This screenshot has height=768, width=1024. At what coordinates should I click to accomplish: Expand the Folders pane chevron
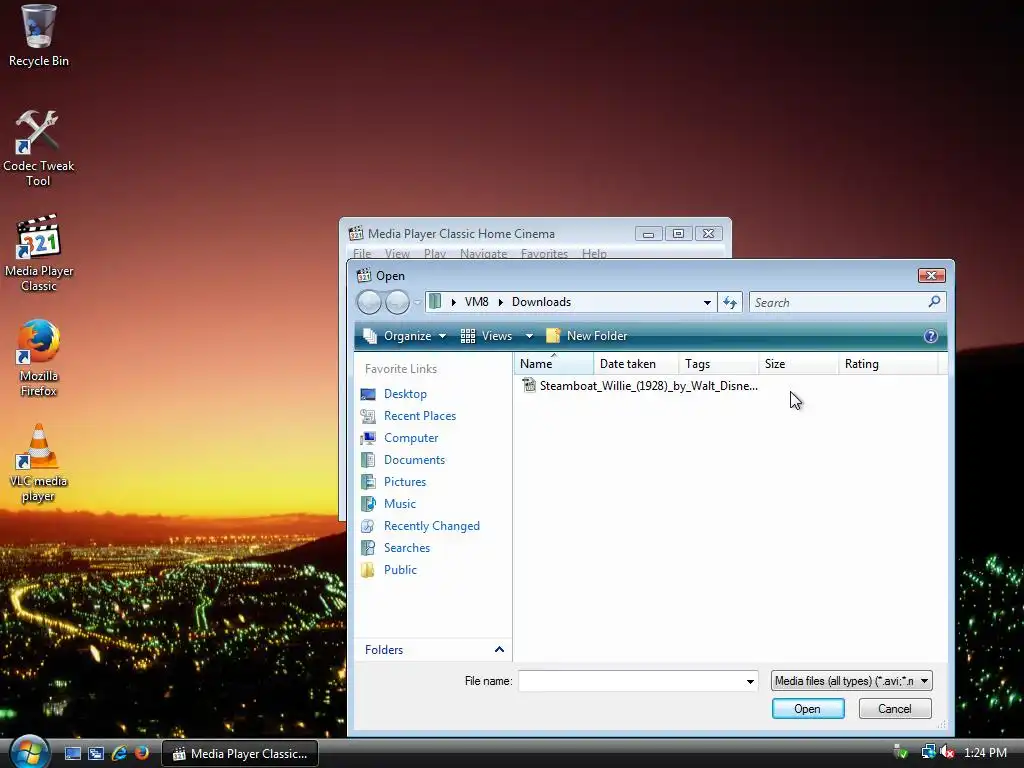[x=499, y=649]
